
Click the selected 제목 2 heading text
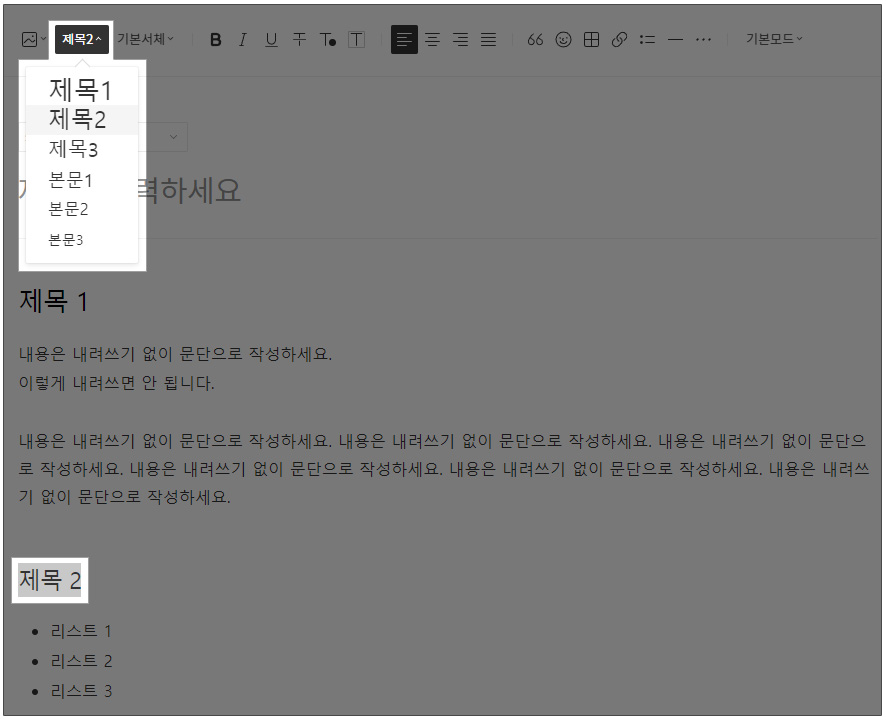(x=50, y=580)
